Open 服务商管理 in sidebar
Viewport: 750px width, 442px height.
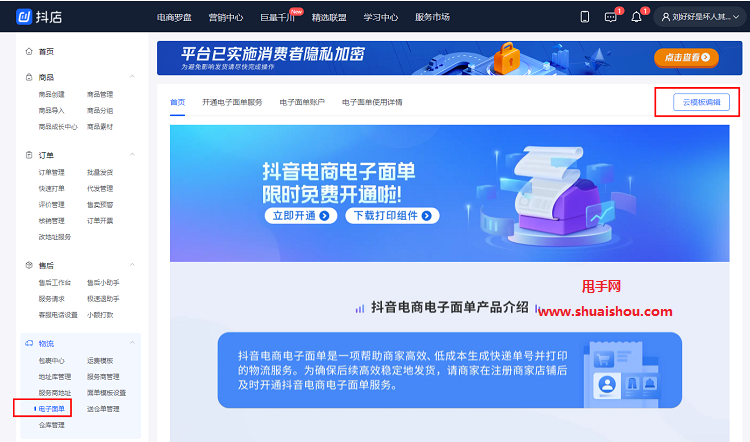point(103,377)
